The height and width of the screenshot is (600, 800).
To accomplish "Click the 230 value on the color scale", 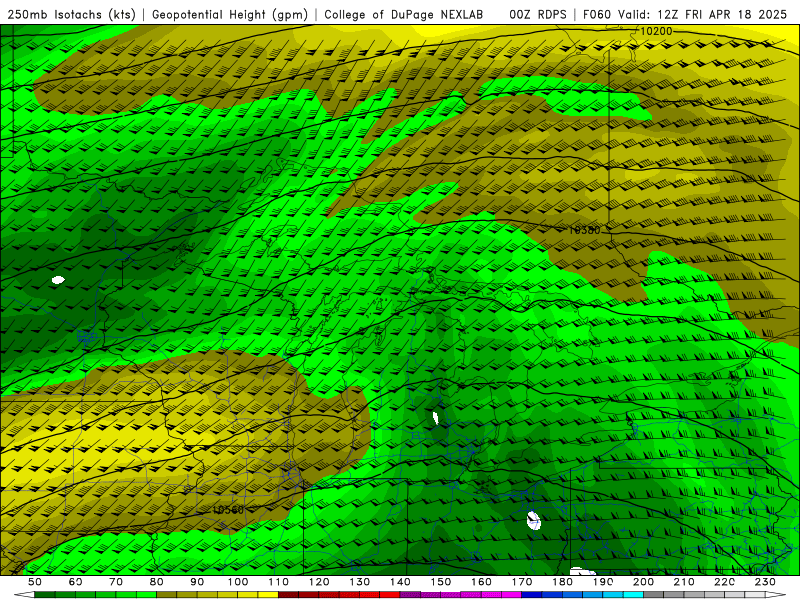I will coord(765,582).
